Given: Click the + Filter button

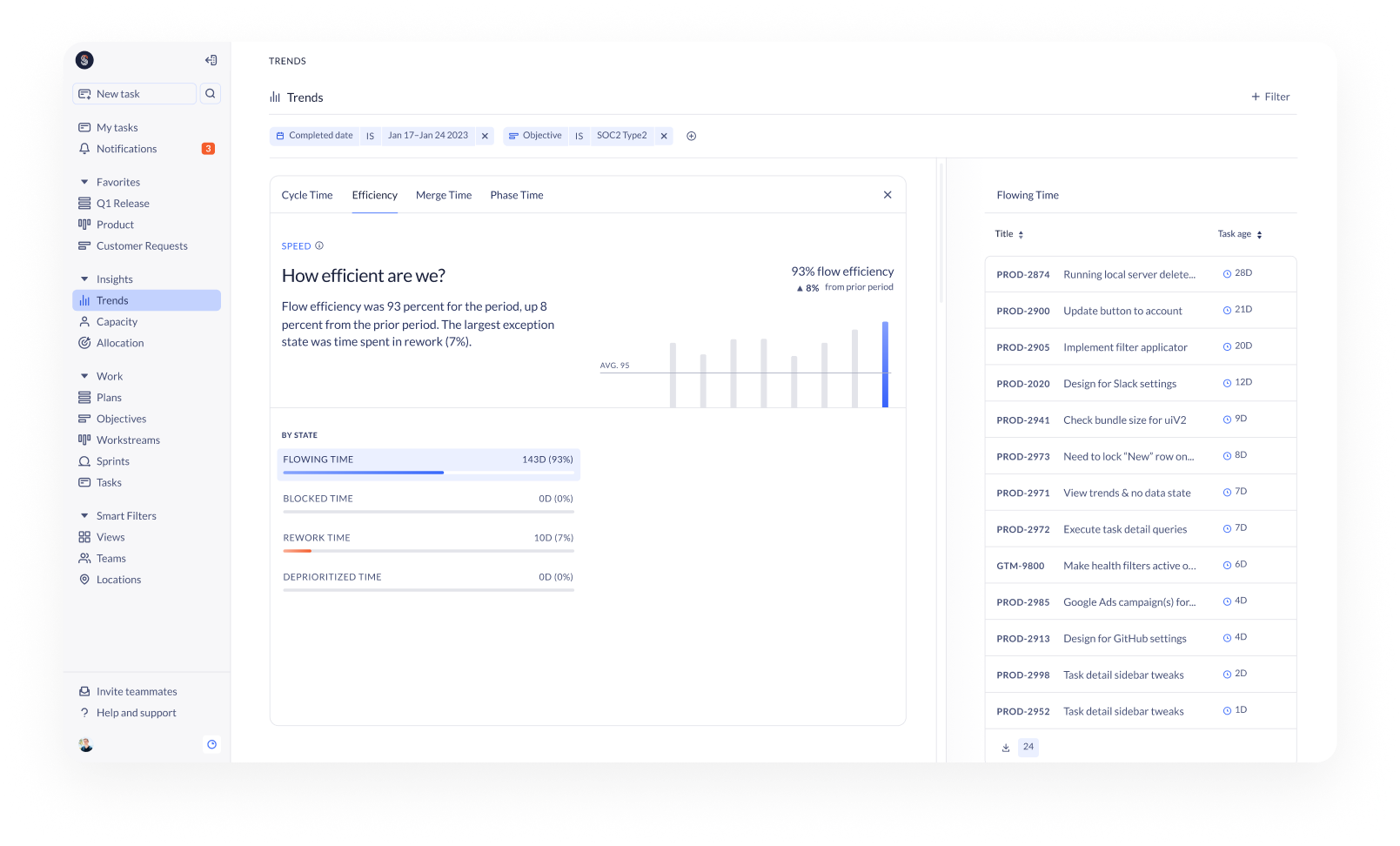Looking at the screenshot, I should coord(1270,97).
